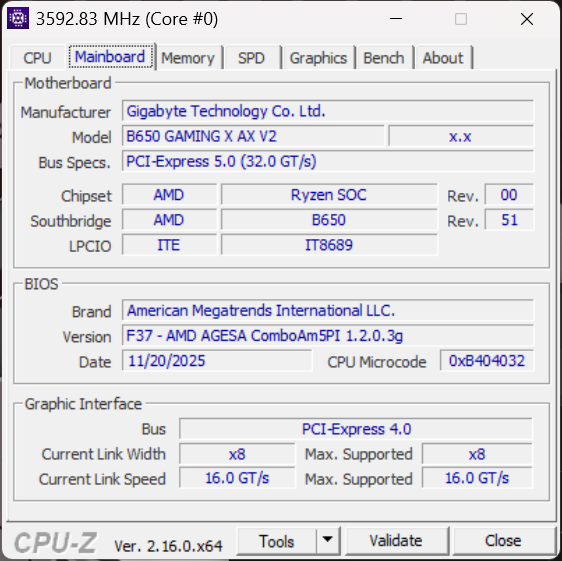The image size is (562, 561).
Task: Click the chipset revision value 00
Action: click(x=509, y=195)
